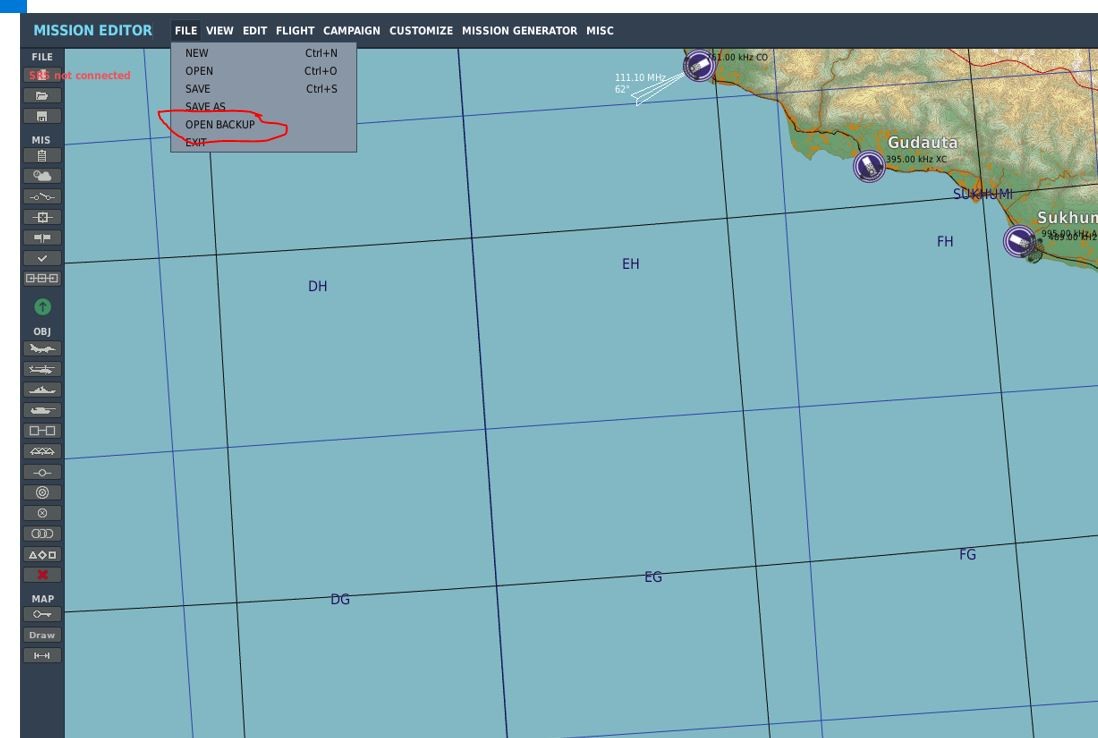Click the open mission folder icon
The width and height of the screenshot is (1098, 738).
click(42, 96)
